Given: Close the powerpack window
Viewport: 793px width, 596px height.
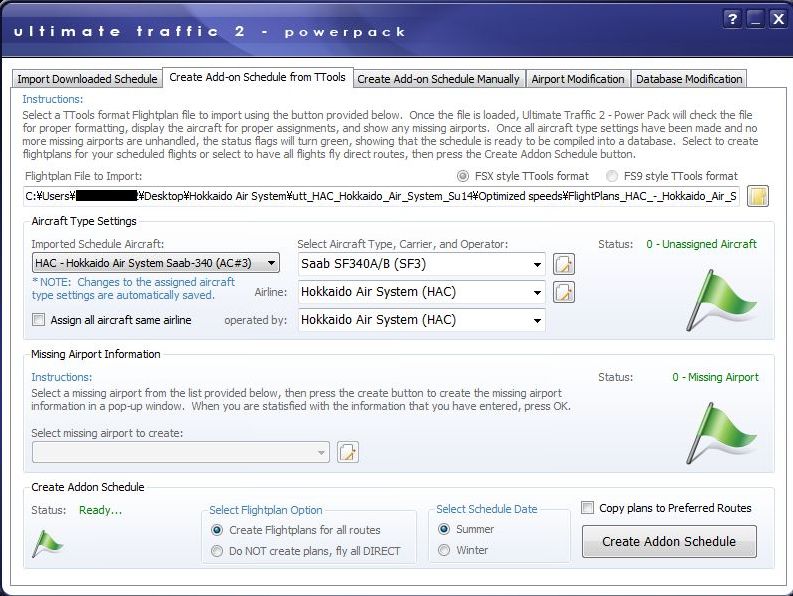Looking at the screenshot, I should tap(778, 19).
